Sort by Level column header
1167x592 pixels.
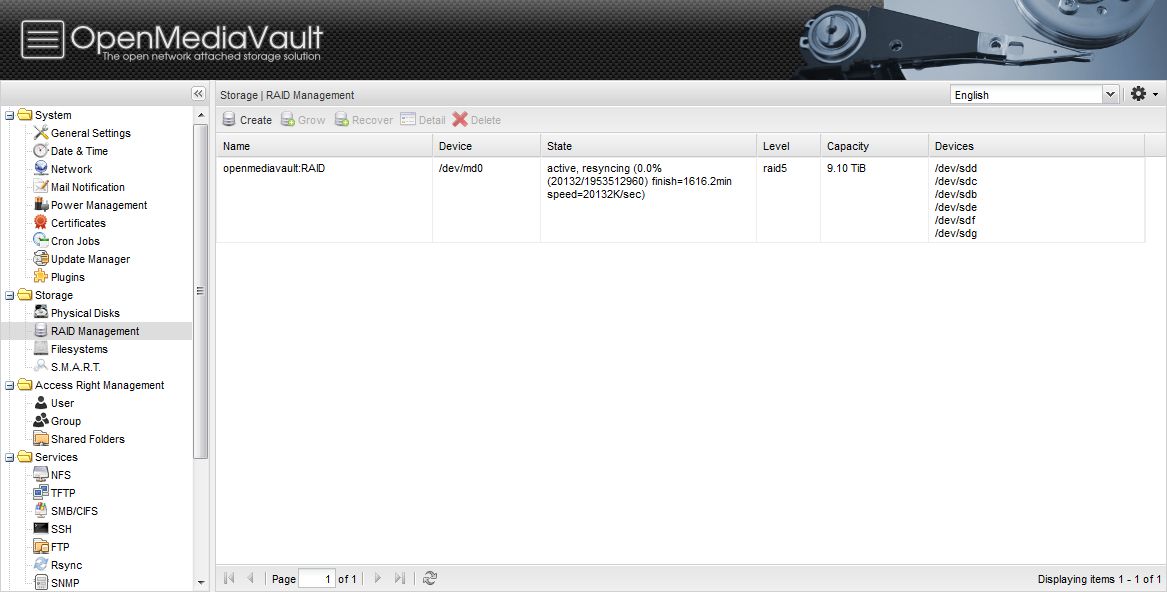coord(788,146)
